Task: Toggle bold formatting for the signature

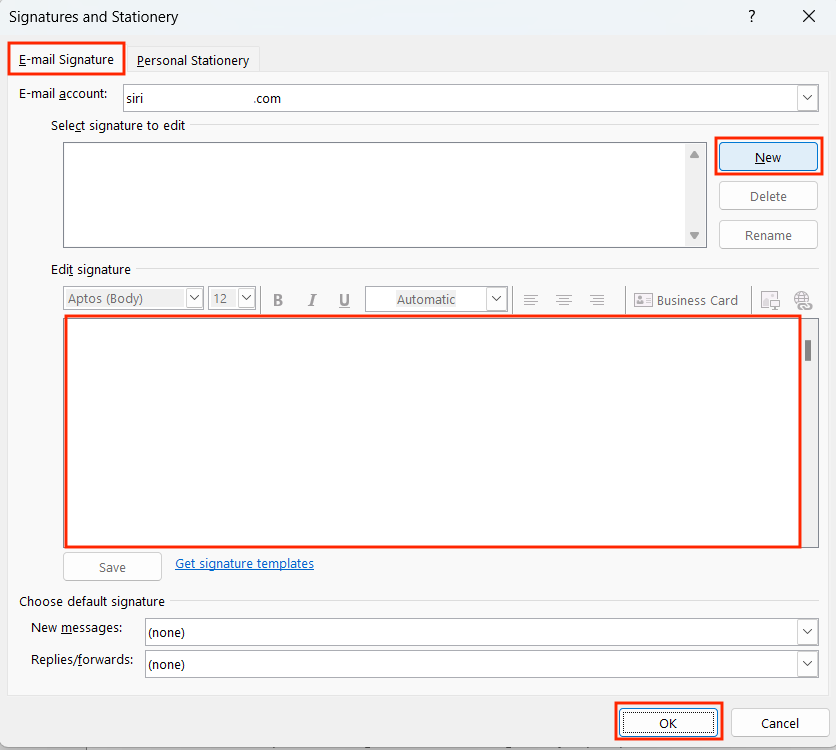Action: [277, 300]
